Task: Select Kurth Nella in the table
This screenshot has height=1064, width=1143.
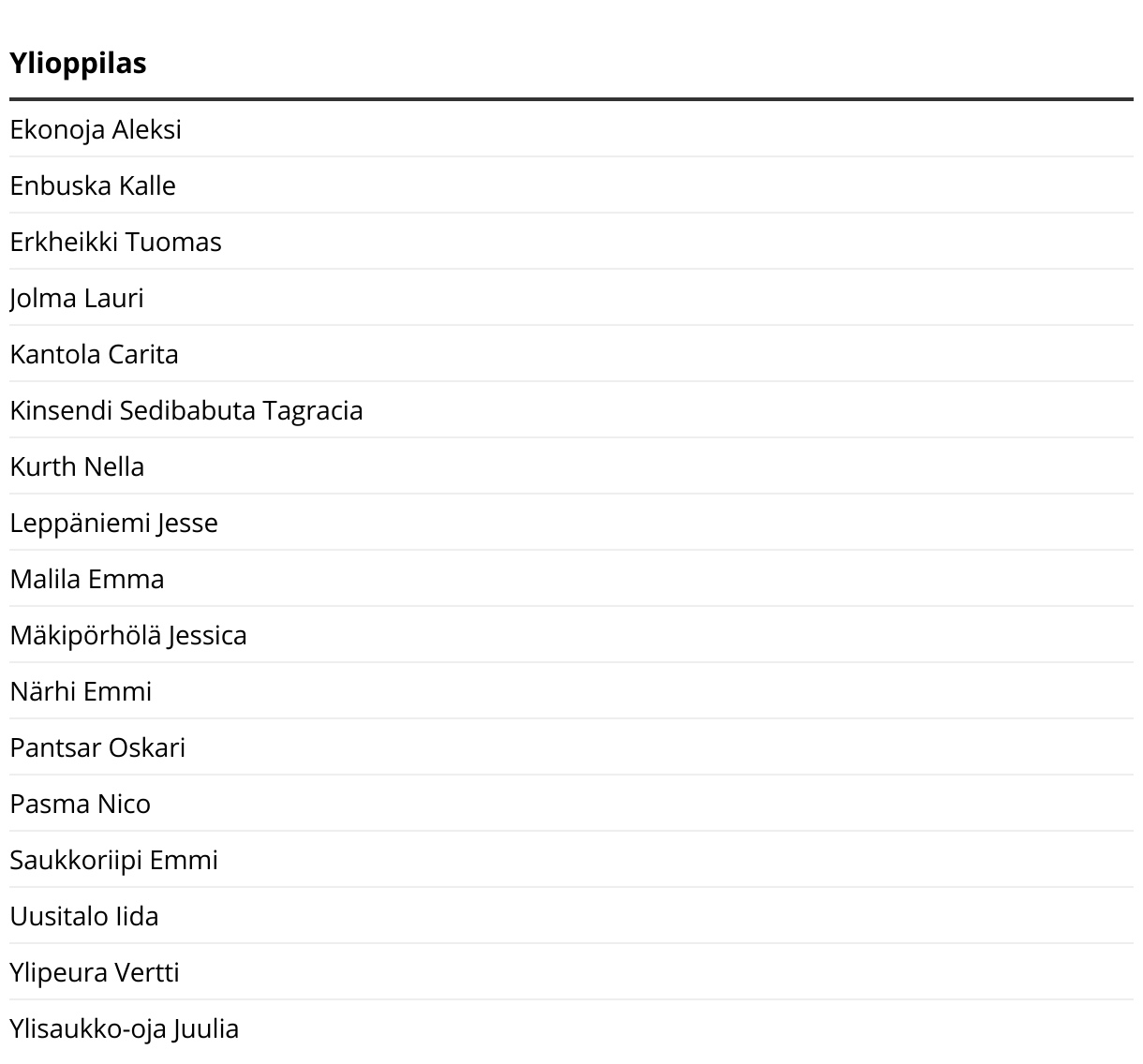Action: point(77,466)
